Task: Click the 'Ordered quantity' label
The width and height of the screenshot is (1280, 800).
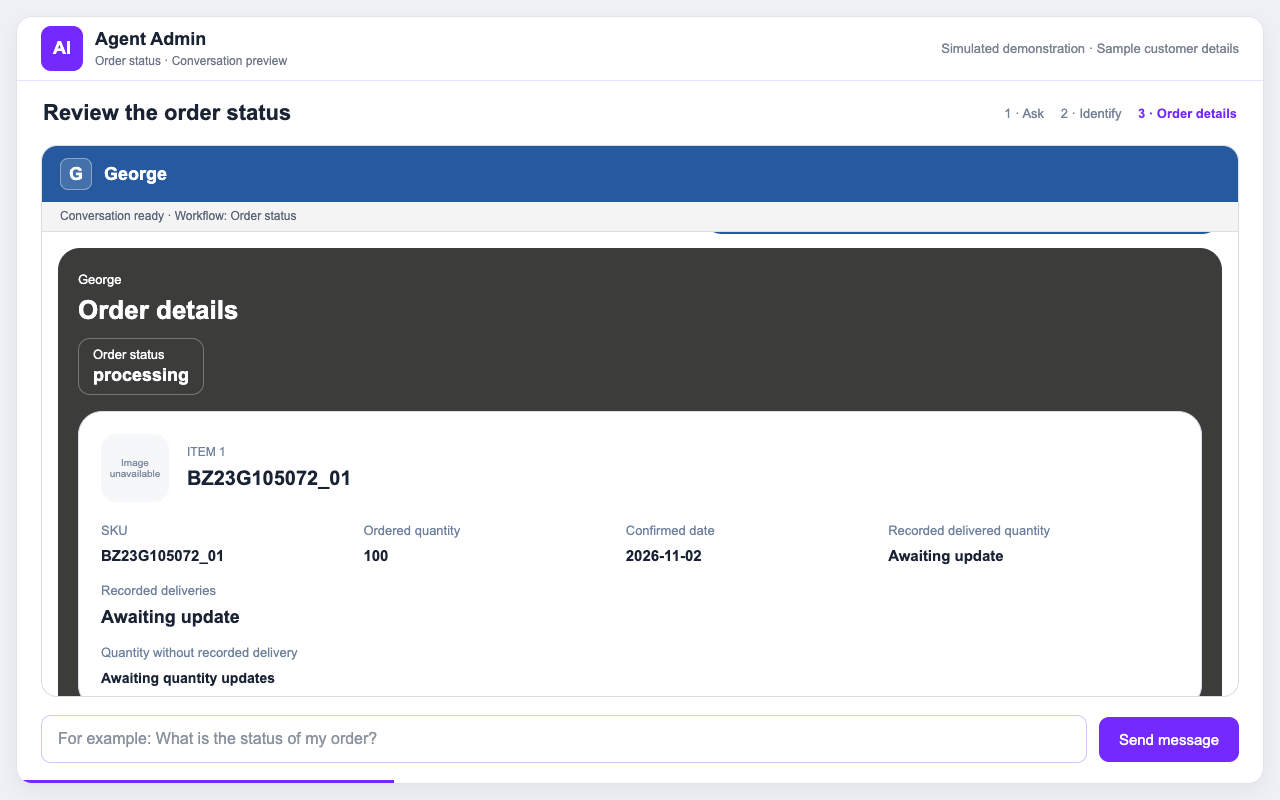Action: [412, 531]
